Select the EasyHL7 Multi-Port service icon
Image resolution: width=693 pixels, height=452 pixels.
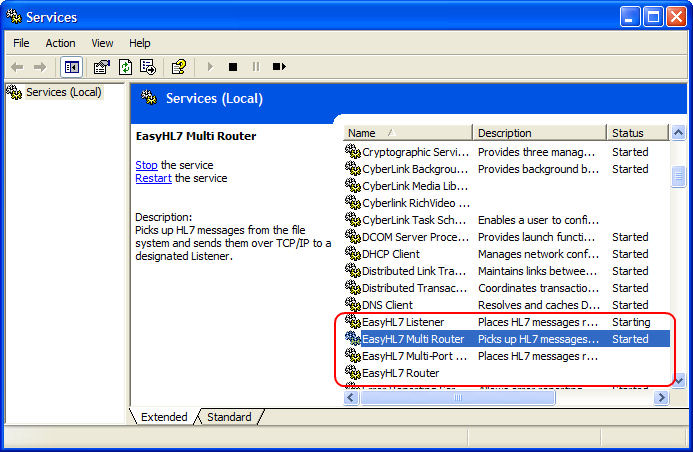(353, 356)
